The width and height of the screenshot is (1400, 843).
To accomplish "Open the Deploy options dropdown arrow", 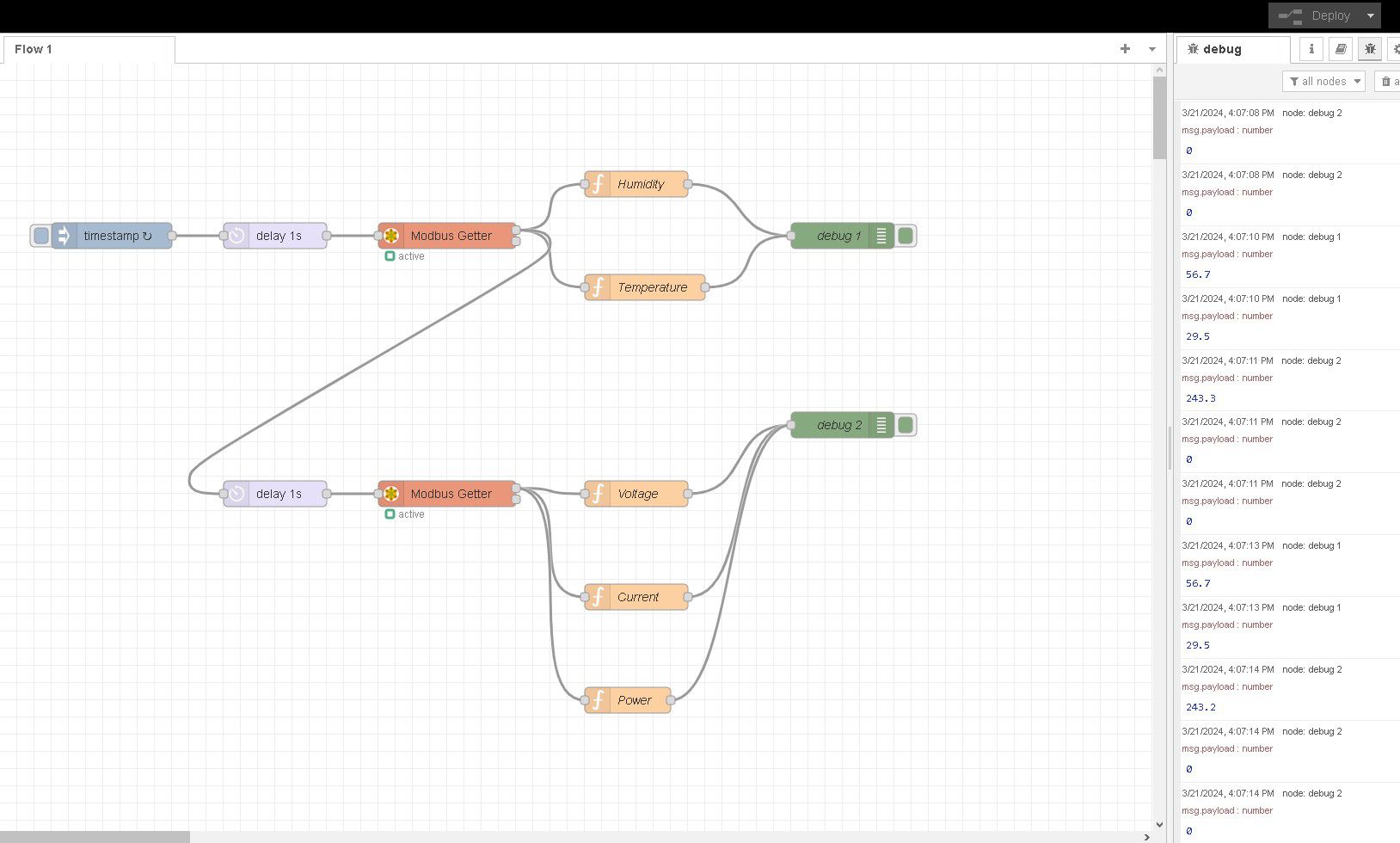I will (x=1370, y=15).
